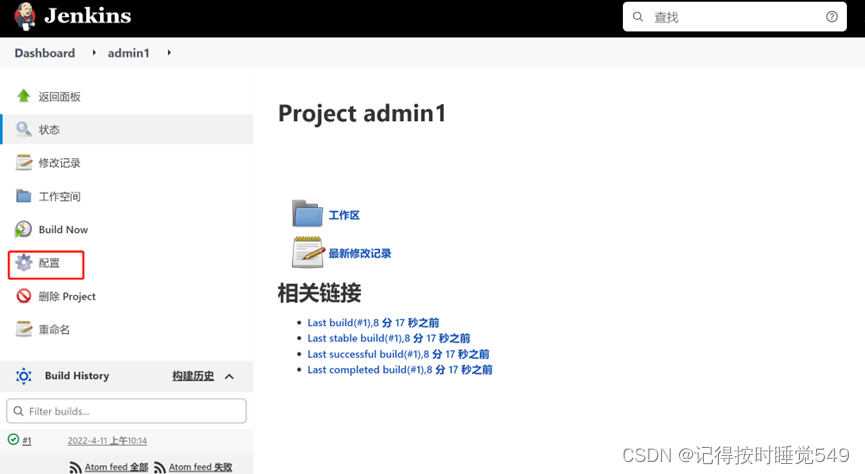Viewport: 865px width, 474px height.
Task: Click the folder 工作空间 icon
Action: coord(24,196)
